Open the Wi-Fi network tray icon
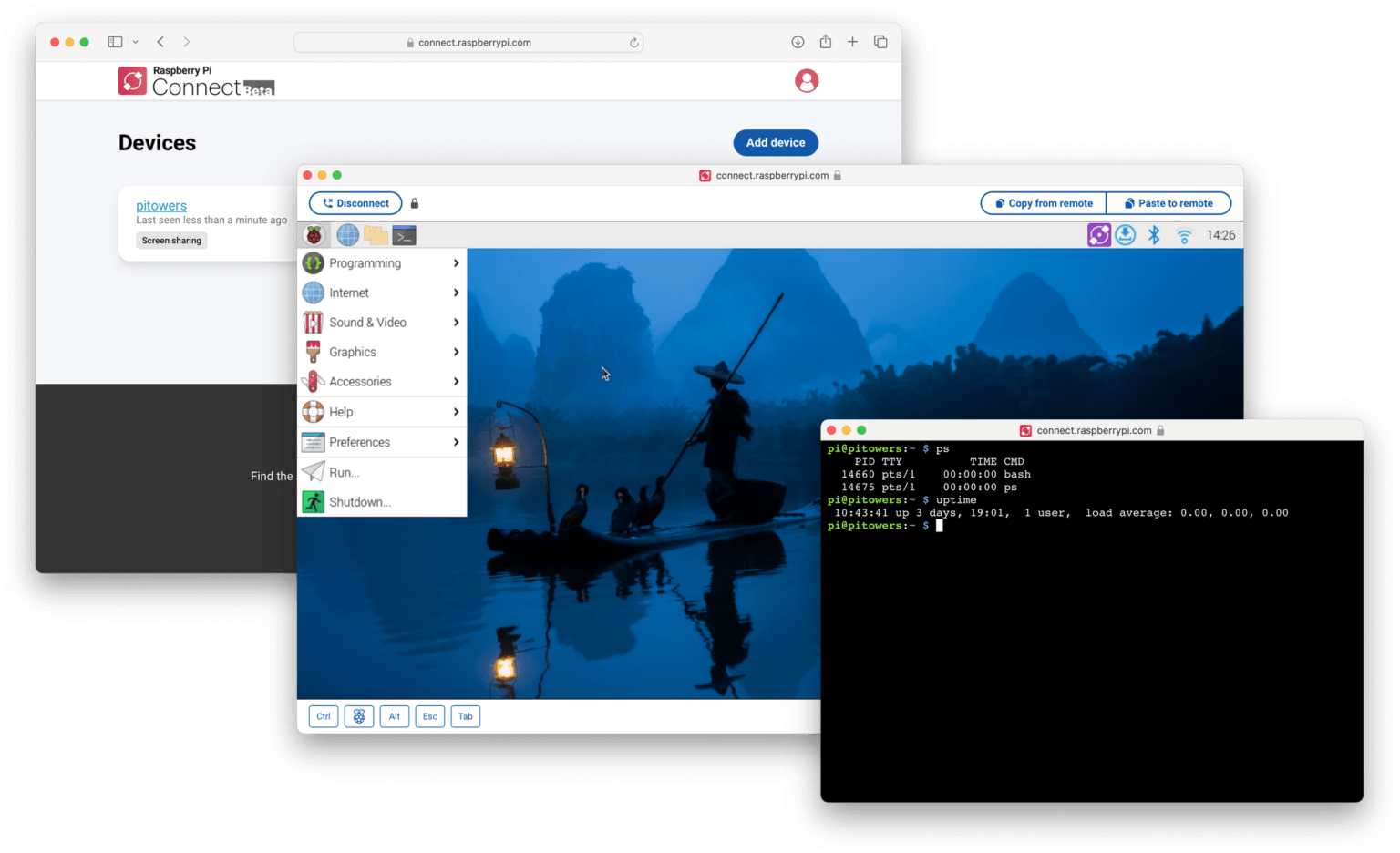Viewport: 1400px width, 853px height. [1184, 236]
